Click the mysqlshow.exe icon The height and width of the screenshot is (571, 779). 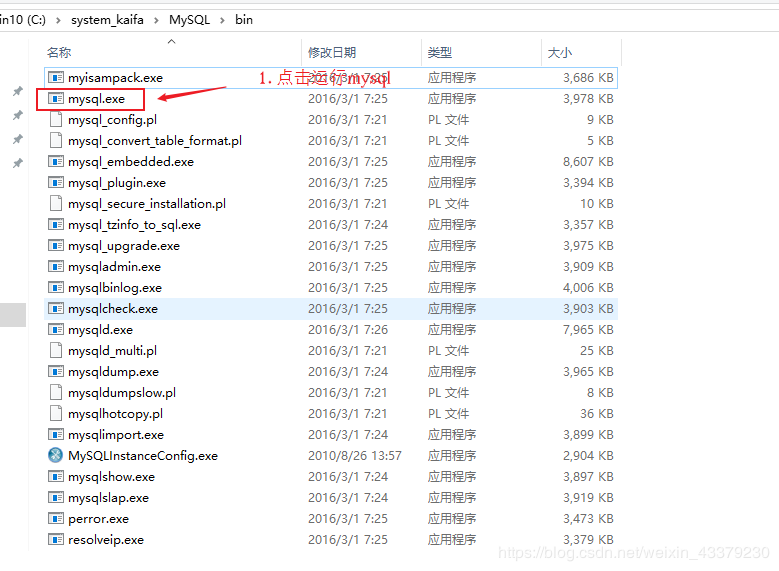pos(56,477)
